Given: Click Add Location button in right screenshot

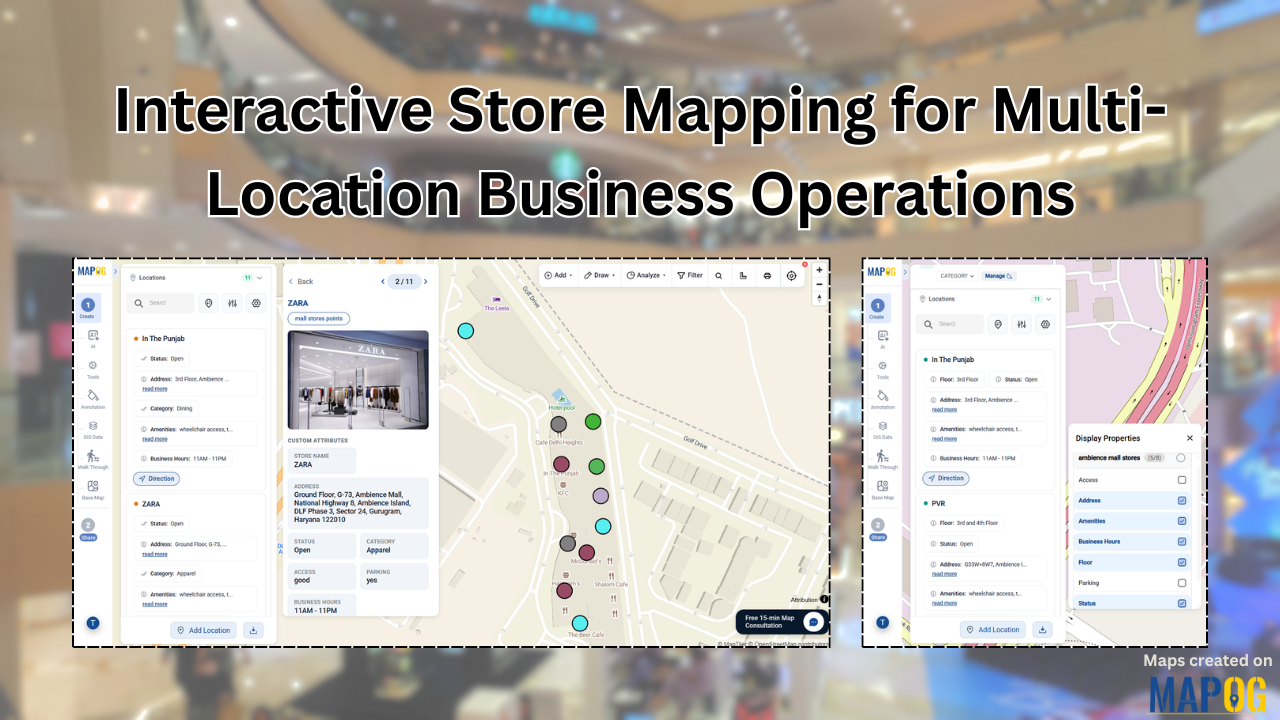Looking at the screenshot, I should (993, 630).
